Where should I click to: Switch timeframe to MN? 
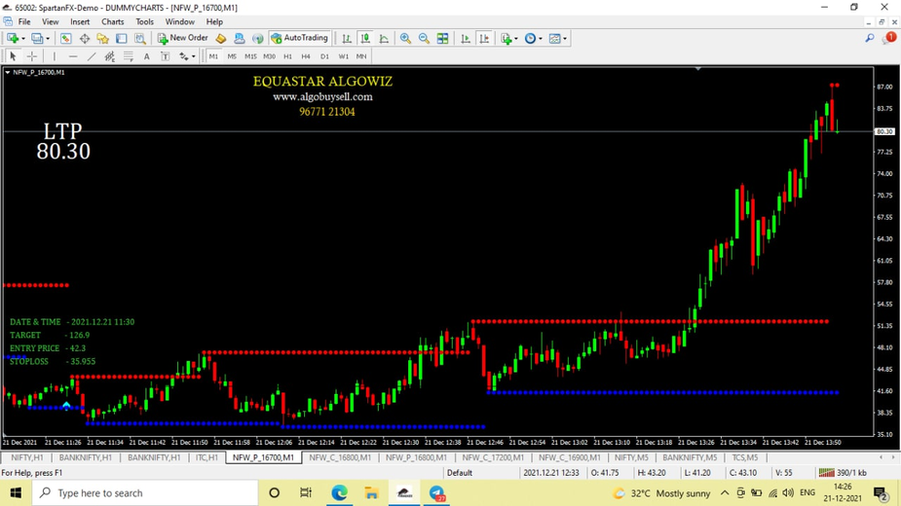(x=361, y=56)
